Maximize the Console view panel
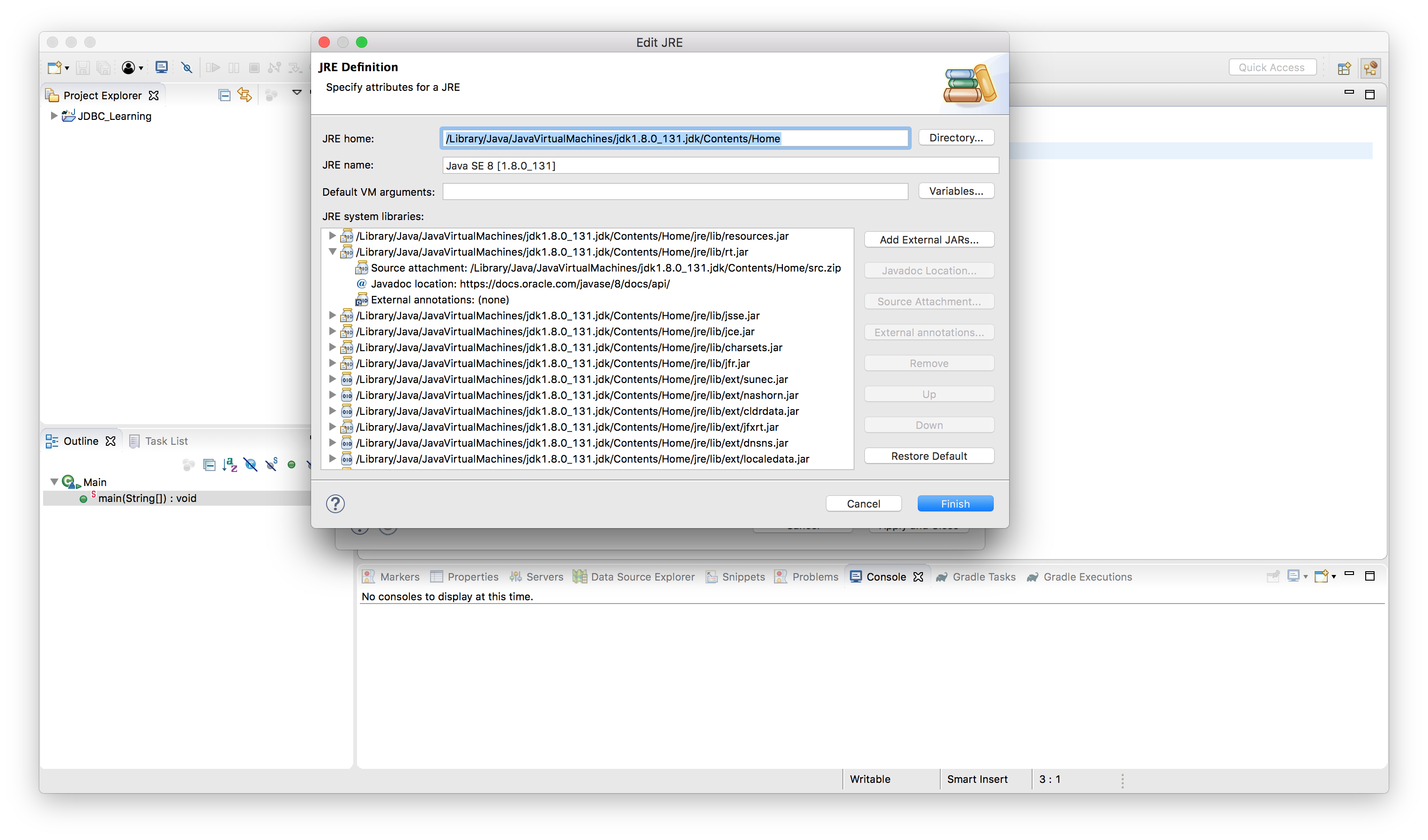 (x=1369, y=576)
